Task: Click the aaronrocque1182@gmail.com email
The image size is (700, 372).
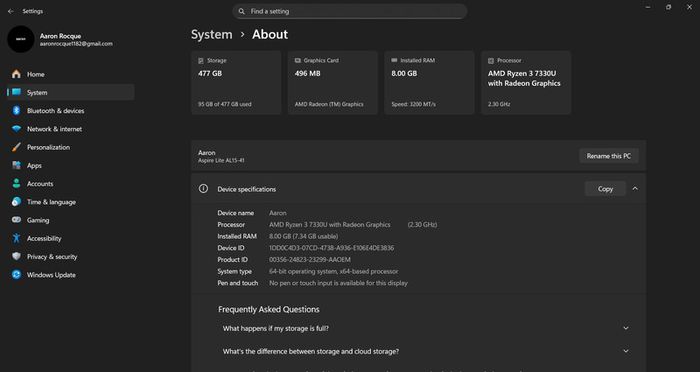Action: 76,44
